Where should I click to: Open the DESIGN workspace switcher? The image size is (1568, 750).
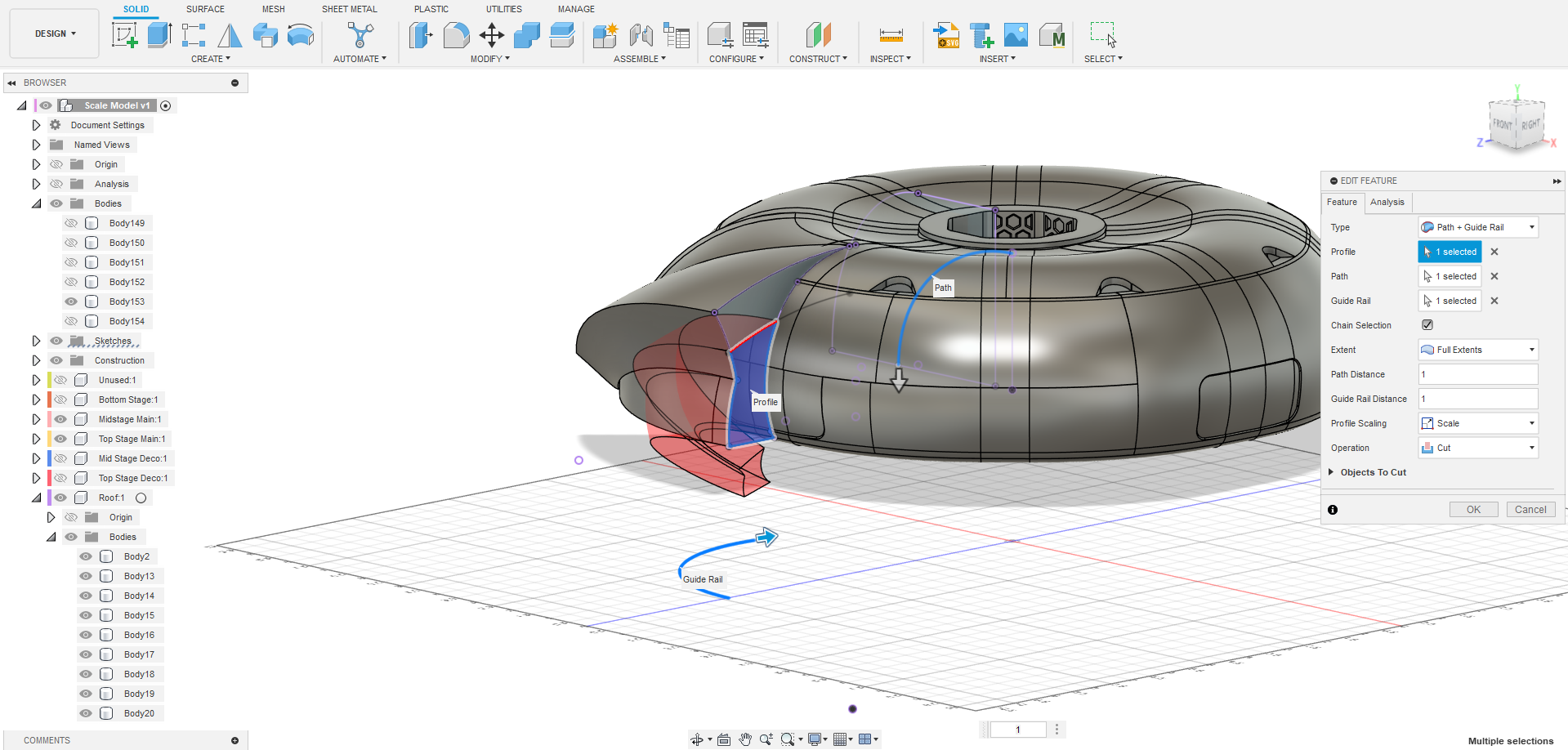pyautogui.click(x=55, y=33)
